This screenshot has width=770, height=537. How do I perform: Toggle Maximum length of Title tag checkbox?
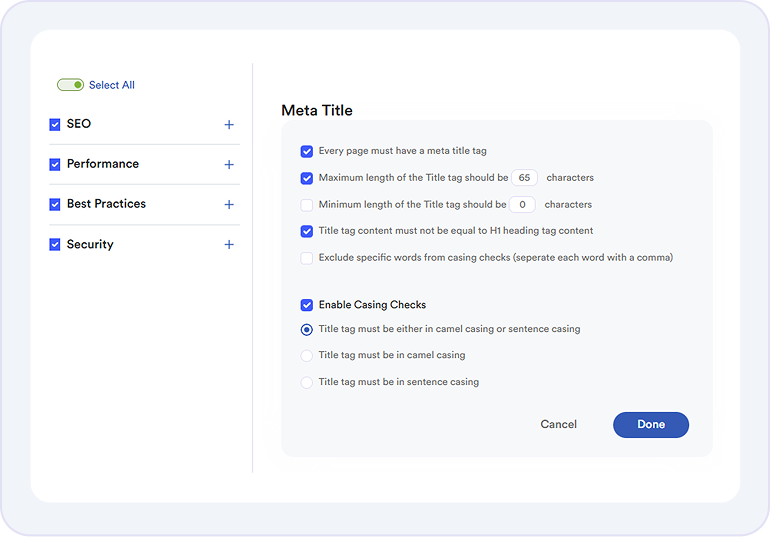tap(307, 178)
